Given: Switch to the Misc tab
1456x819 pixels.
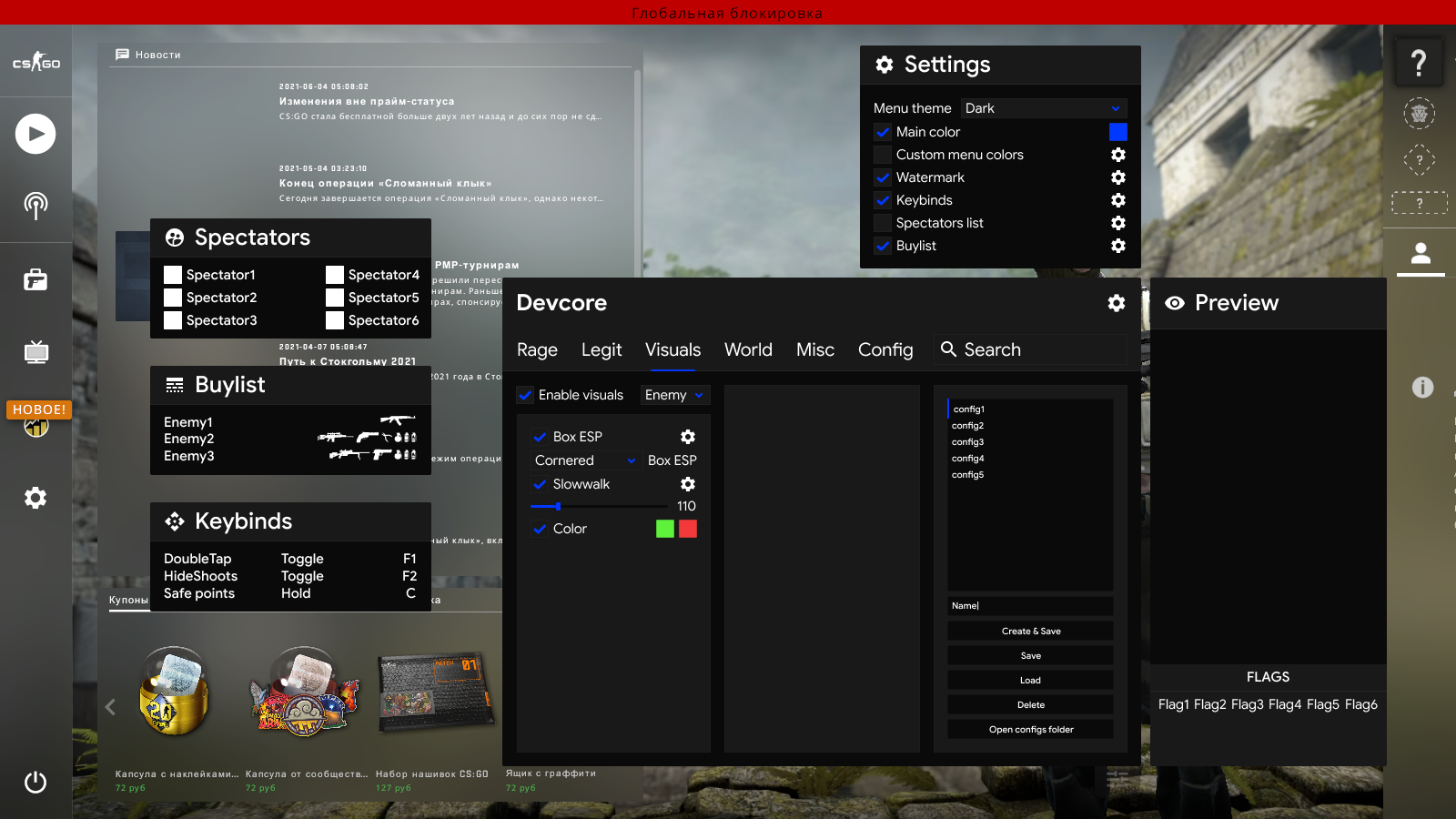Looking at the screenshot, I should 815,350.
